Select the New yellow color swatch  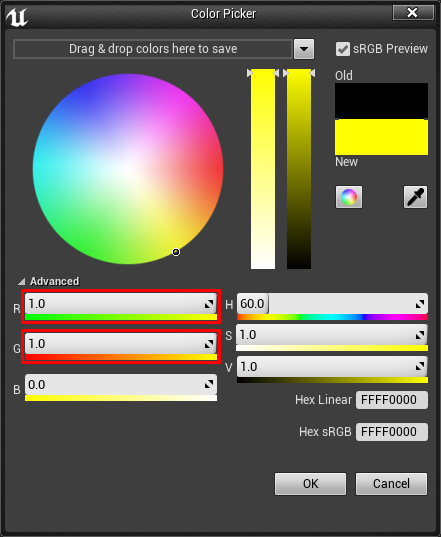pos(381,137)
